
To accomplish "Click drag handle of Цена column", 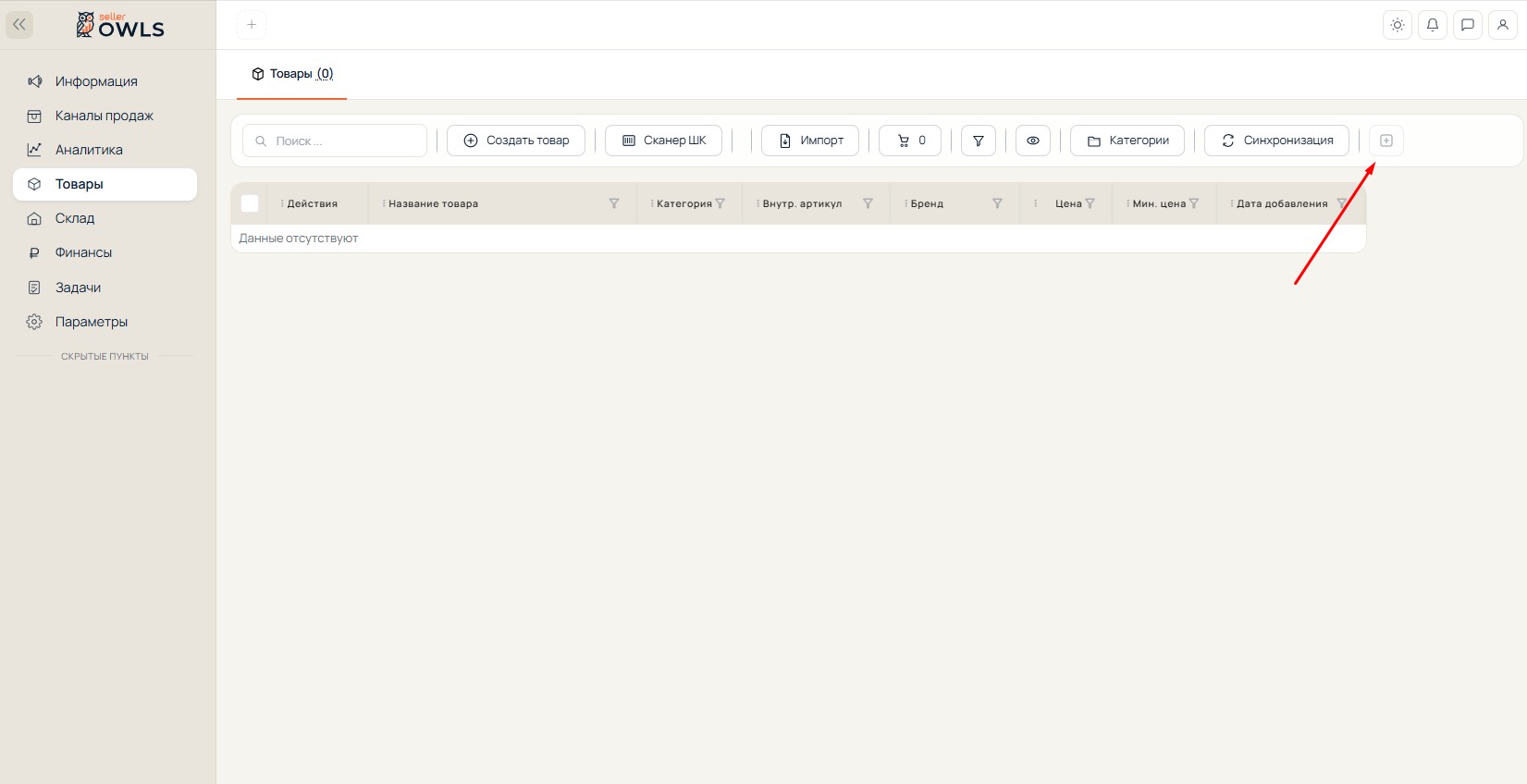I will tap(1035, 203).
